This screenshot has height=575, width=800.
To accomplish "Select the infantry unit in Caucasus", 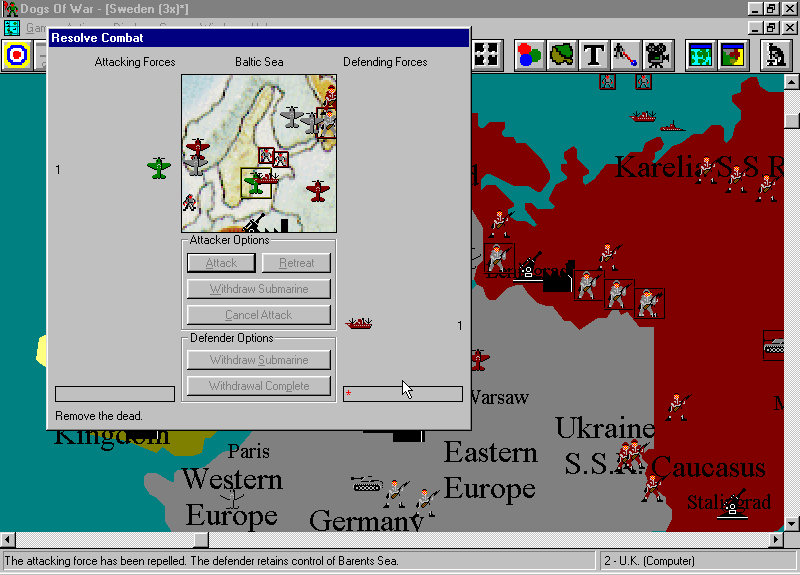I will [x=653, y=487].
